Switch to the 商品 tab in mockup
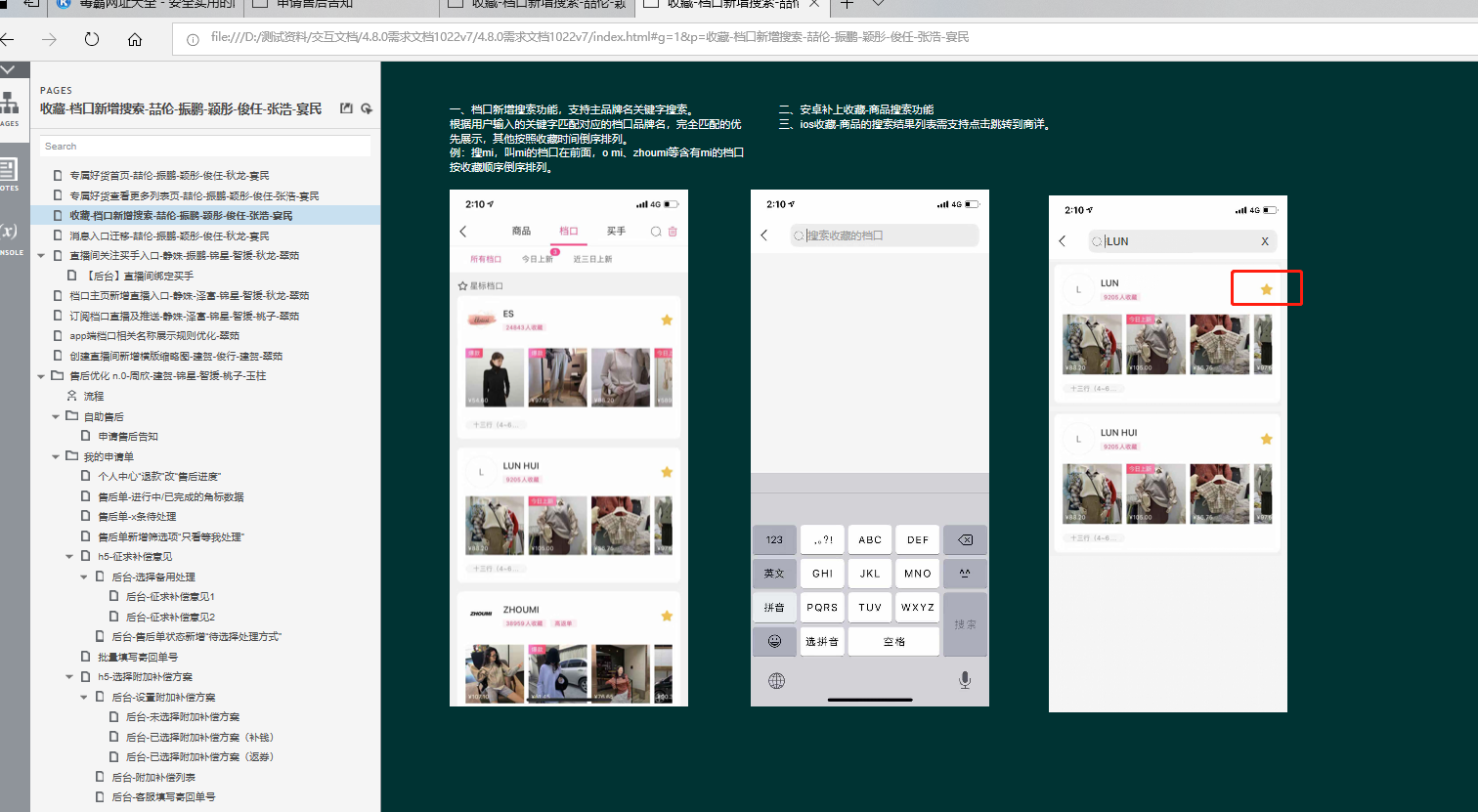Image resolution: width=1478 pixels, height=812 pixels. tap(521, 232)
